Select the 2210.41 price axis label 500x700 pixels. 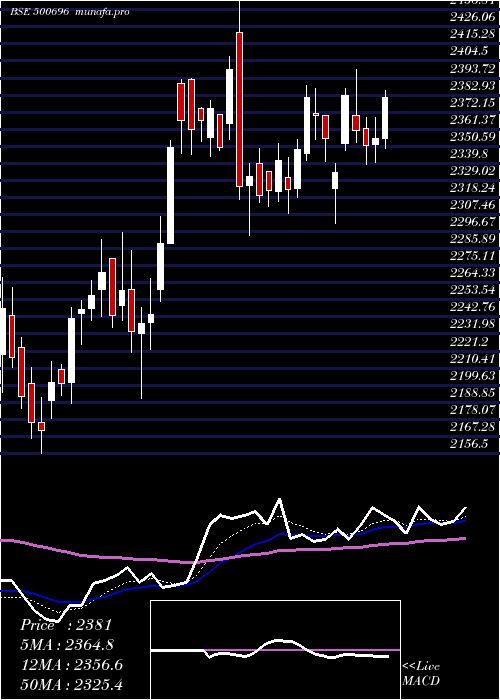tap(472, 359)
